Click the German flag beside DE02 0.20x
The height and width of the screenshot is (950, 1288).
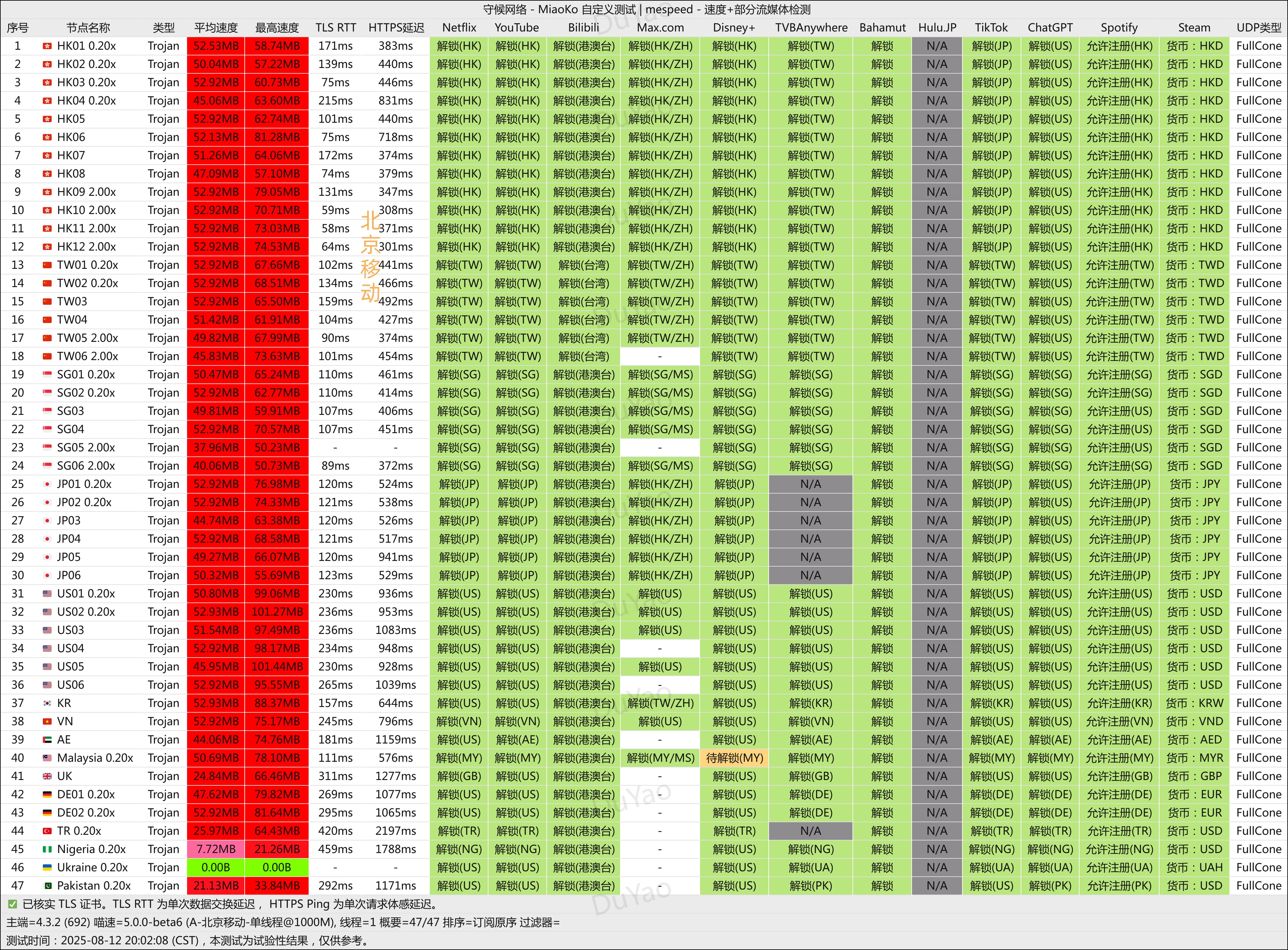coord(47,812)
